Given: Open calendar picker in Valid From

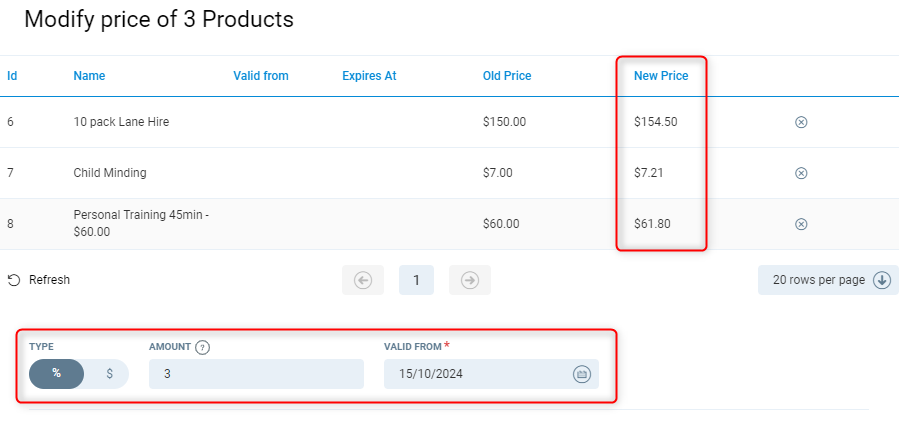Looking at the screenshot, I should click(582, 374).
